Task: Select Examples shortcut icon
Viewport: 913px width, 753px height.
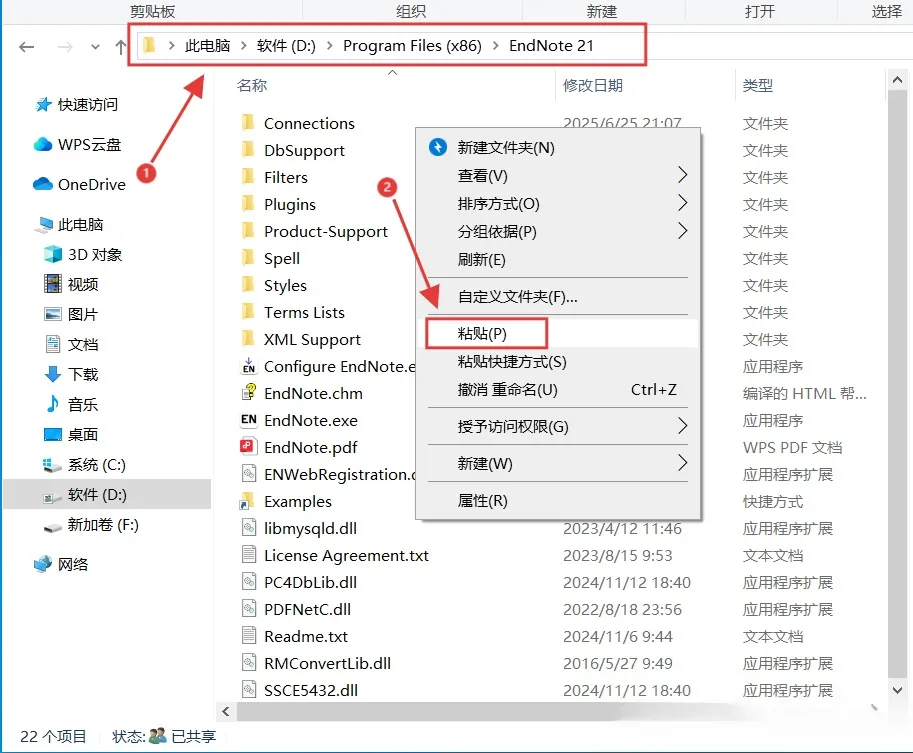Action: (x=247, y=501)
